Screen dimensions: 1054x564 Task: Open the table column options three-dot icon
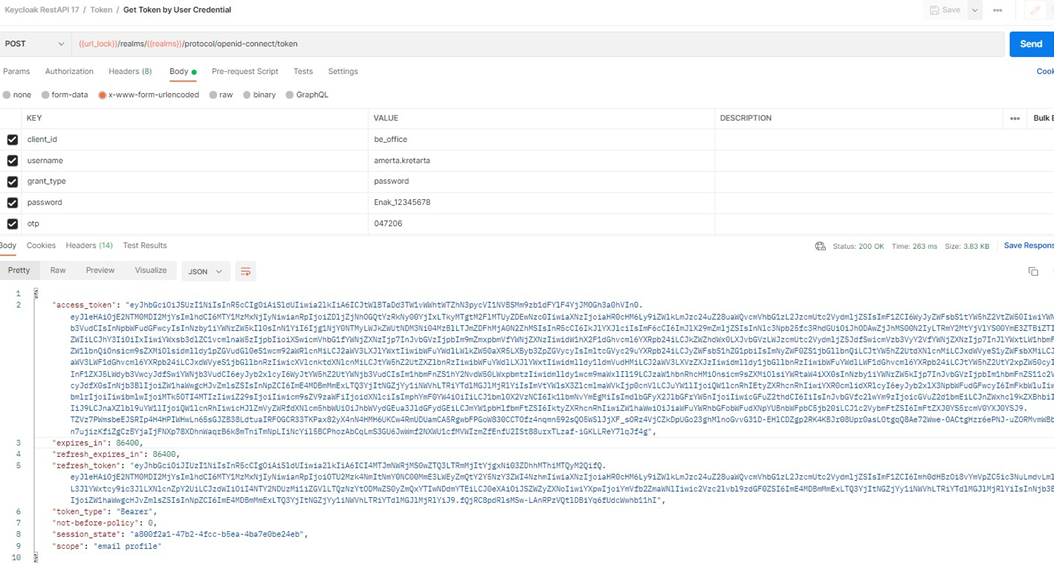[x=1015, y=118]
